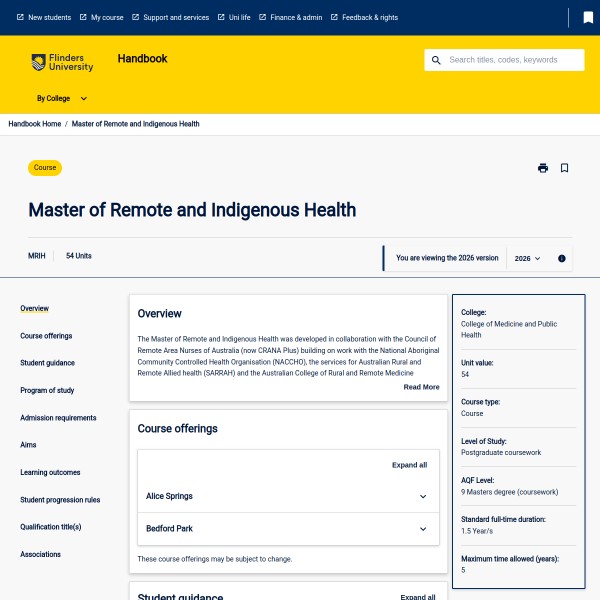Image resolution: width=600 pixels, height=600 pixels.
Task: Select Program of study in sidebar
Action: [47, 391]
